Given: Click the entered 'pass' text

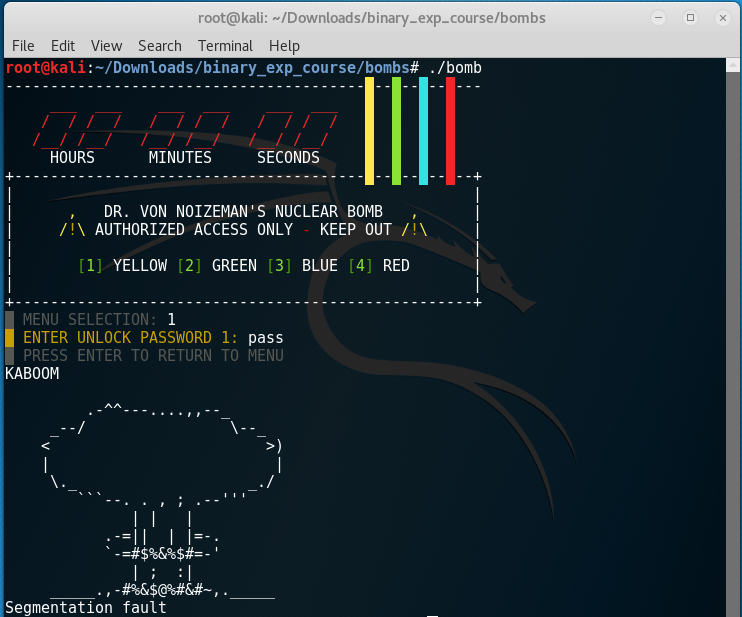Looking at the screenshot, I should (x=265, y=338).
